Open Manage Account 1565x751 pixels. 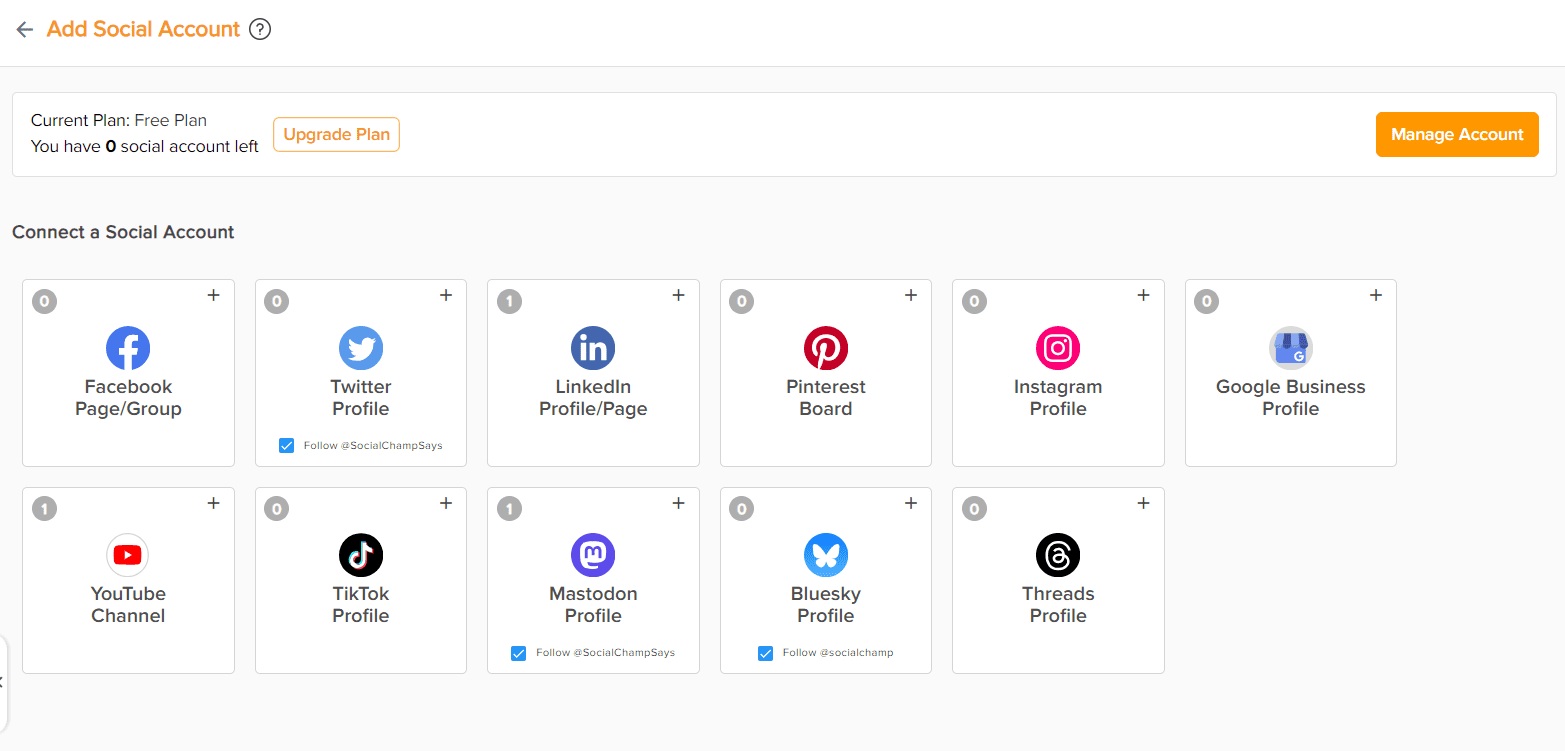pyautogui.click(x=1457, y=134)
